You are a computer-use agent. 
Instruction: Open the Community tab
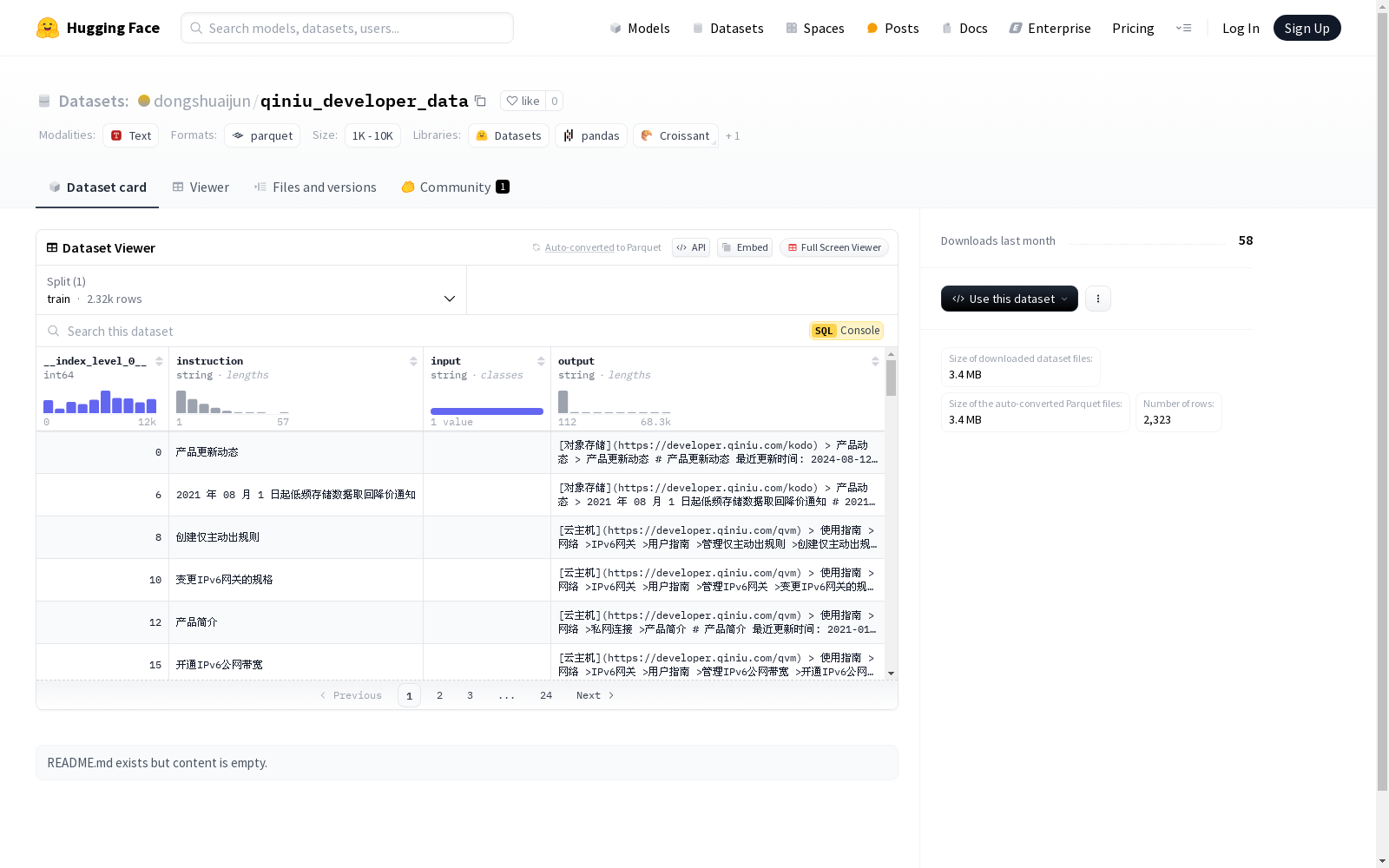(x=455, y=187)
